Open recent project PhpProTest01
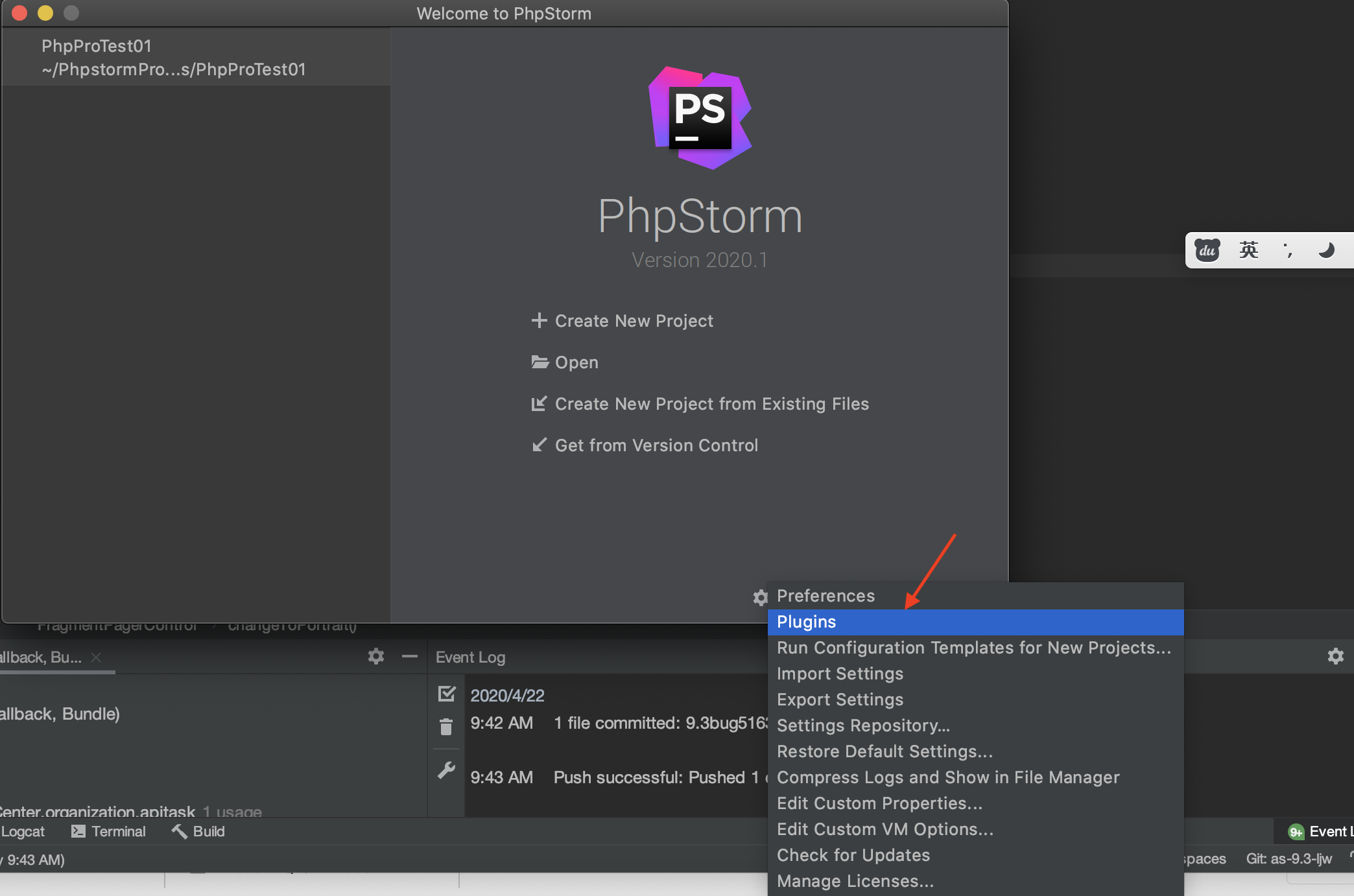1354x896 pixels. [173, 57]
